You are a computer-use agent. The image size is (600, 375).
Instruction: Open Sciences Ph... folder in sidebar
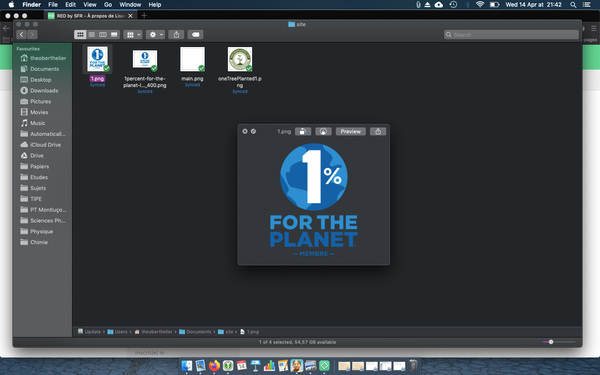43,220
